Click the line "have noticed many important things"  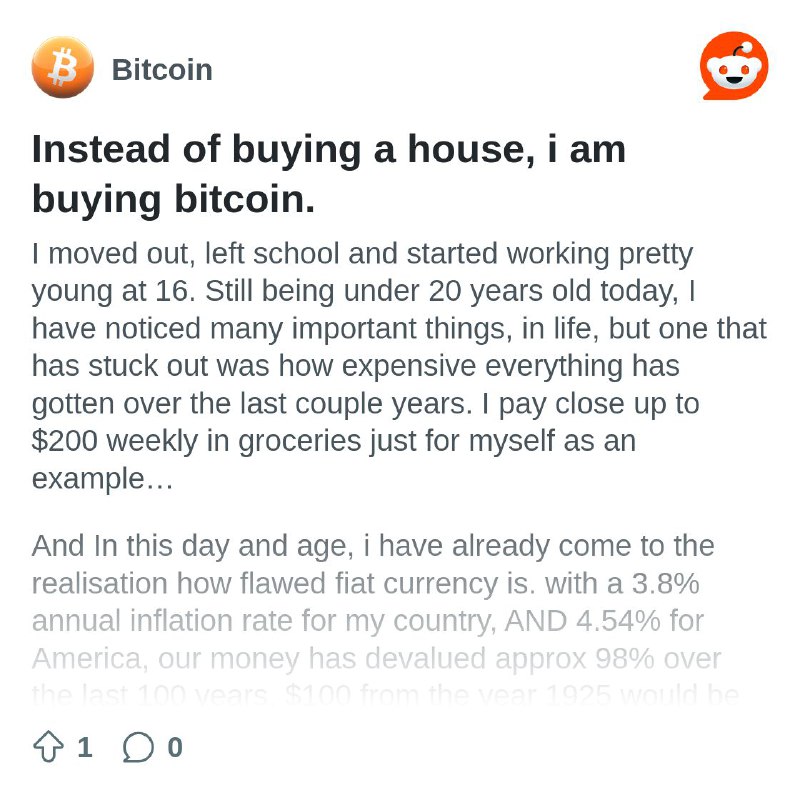pyautogui.click(x=399, y=329)
